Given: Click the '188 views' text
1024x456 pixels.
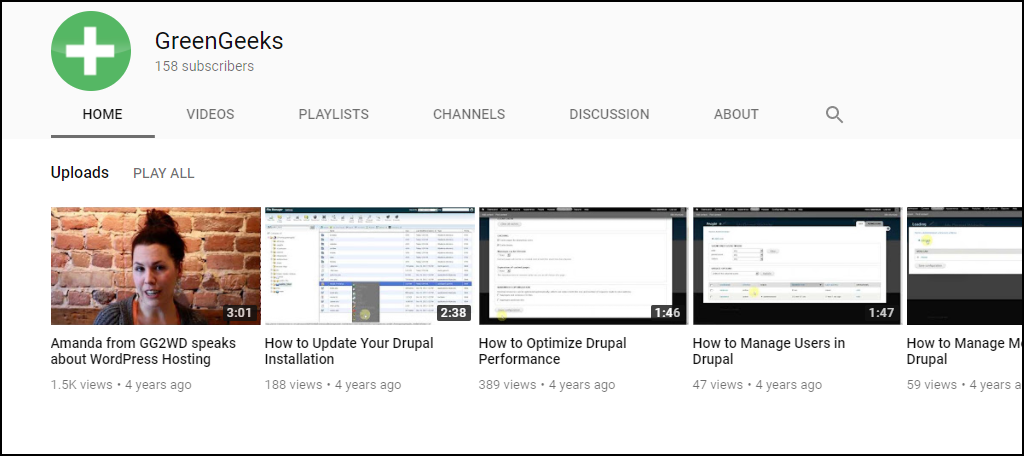Looking at the screenshot, I should click(x=293, y=385).
